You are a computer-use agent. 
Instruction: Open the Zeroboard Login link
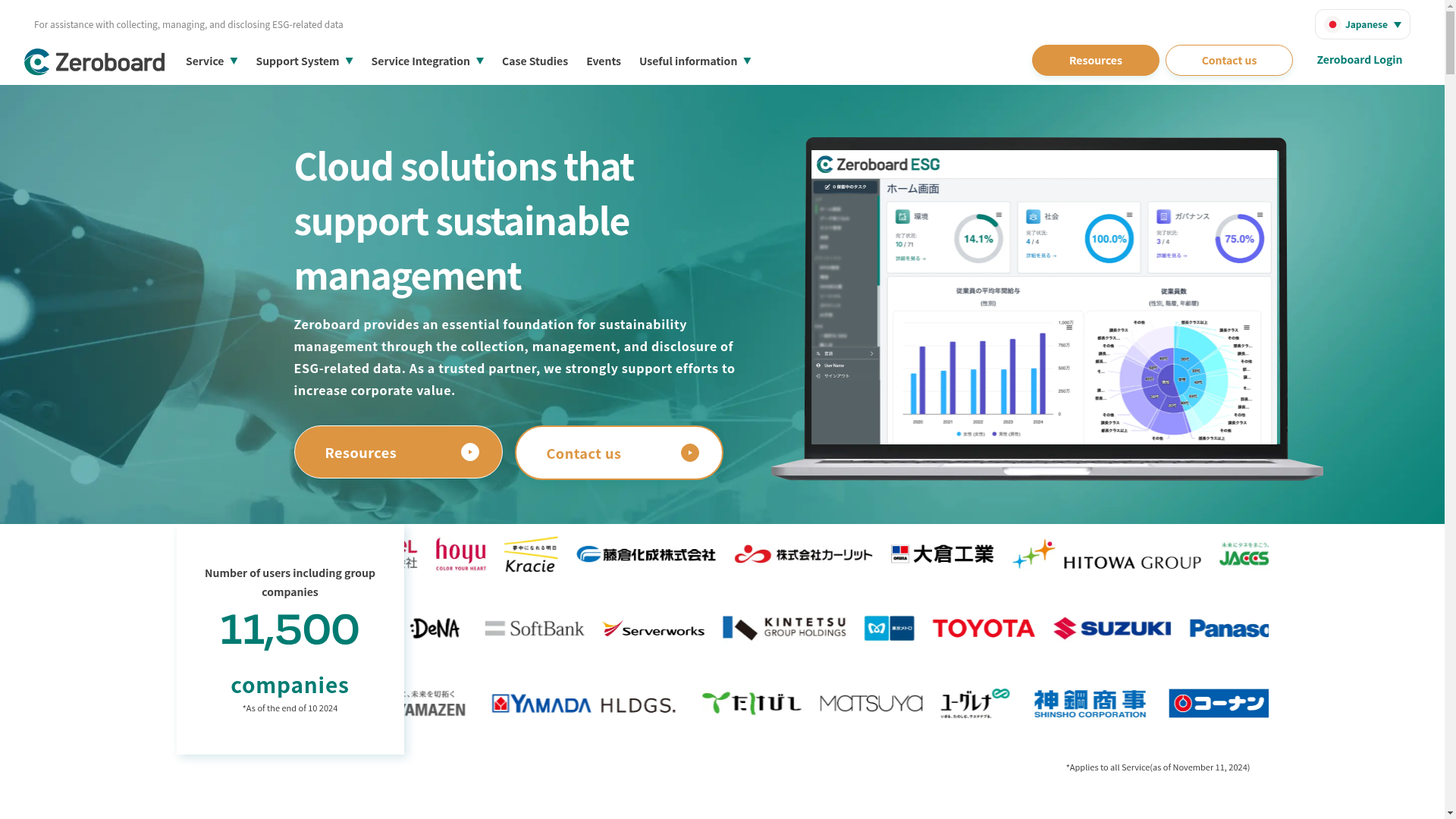[1359, 59]
